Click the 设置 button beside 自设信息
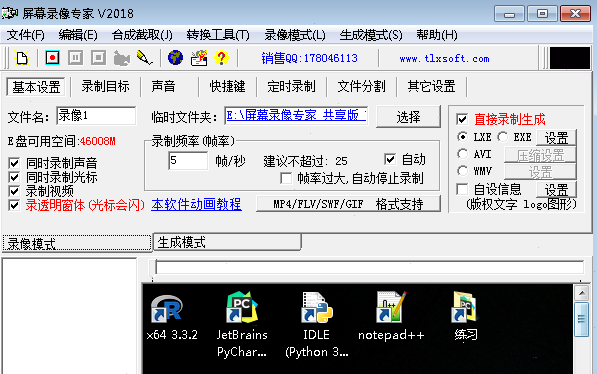The height and width of the screenshot is (374, 597). pyautogui.click(x=556, y=189)
